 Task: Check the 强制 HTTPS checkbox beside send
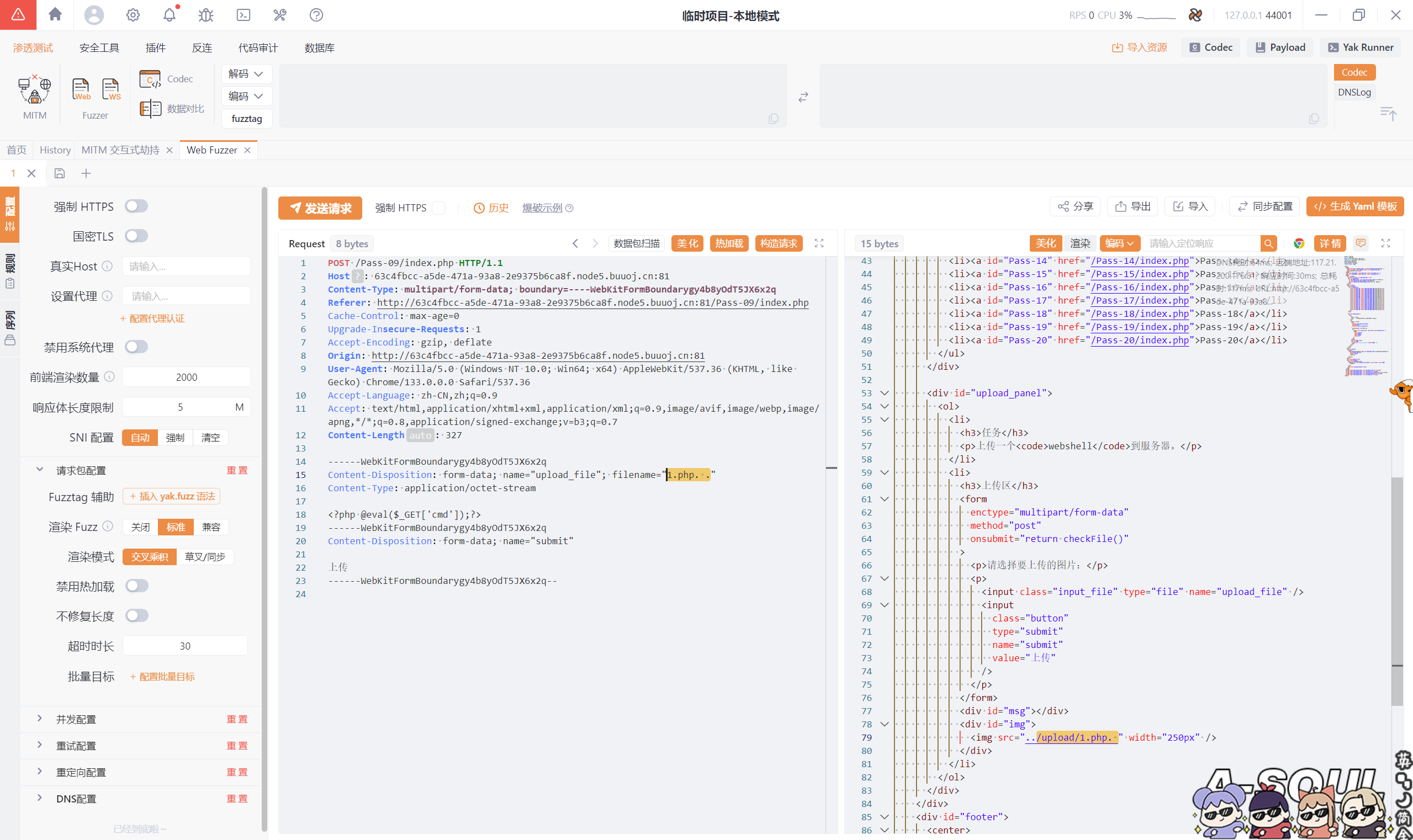[x=438, y=208]
